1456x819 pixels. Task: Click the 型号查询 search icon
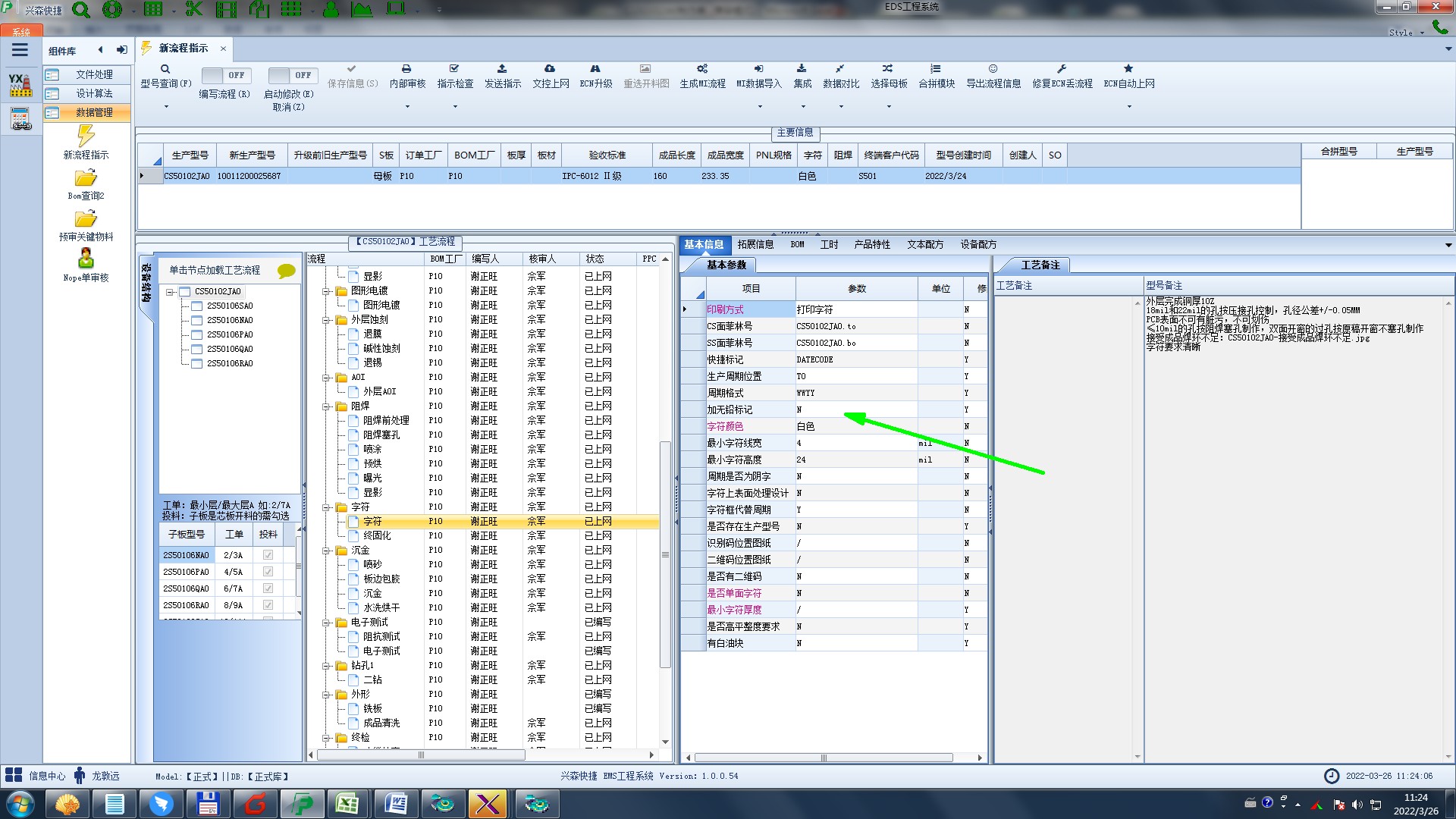point(165,69)
